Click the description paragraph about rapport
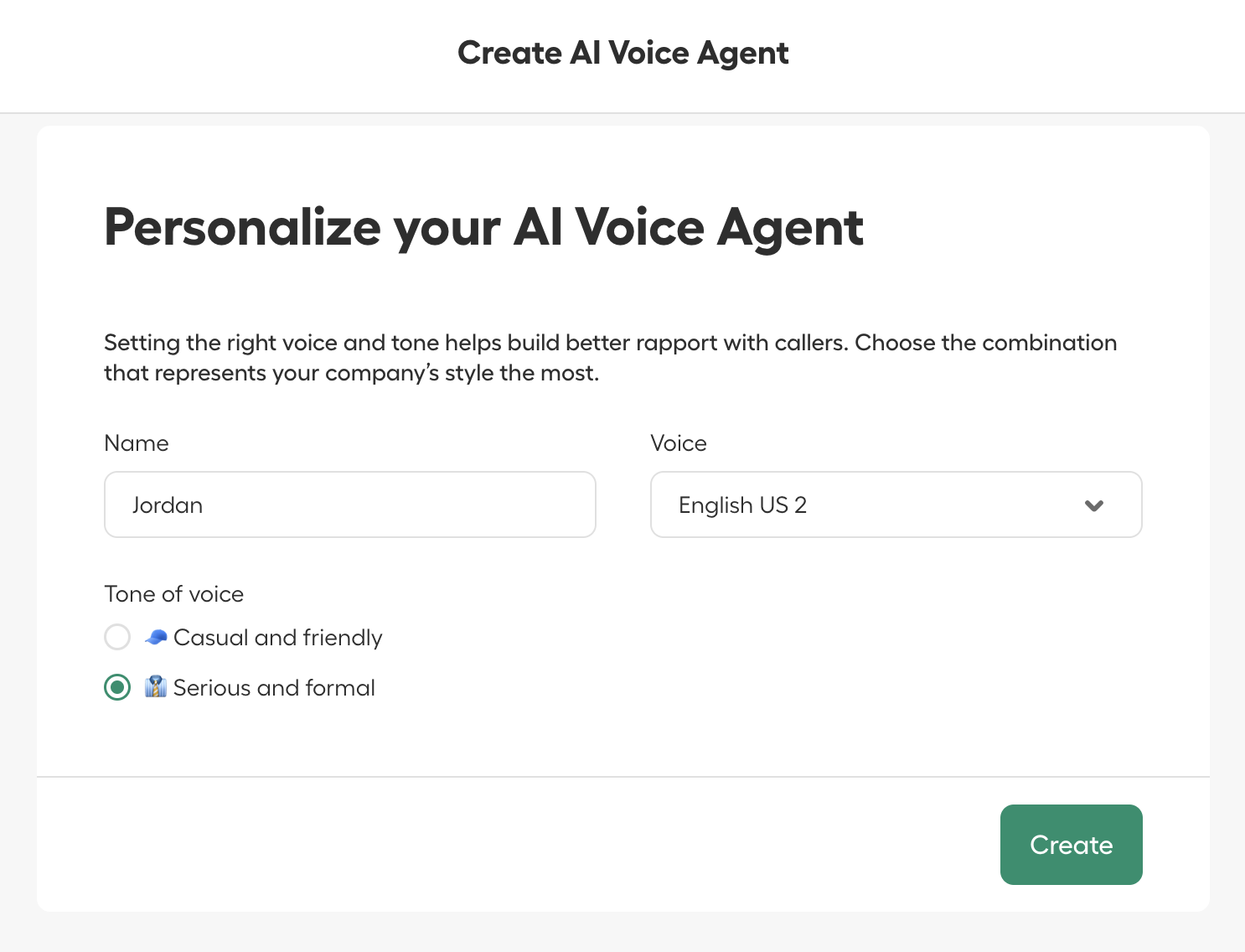Viewport: 1245px width, 952px height. pyautogui.click(x=610, y=358)
